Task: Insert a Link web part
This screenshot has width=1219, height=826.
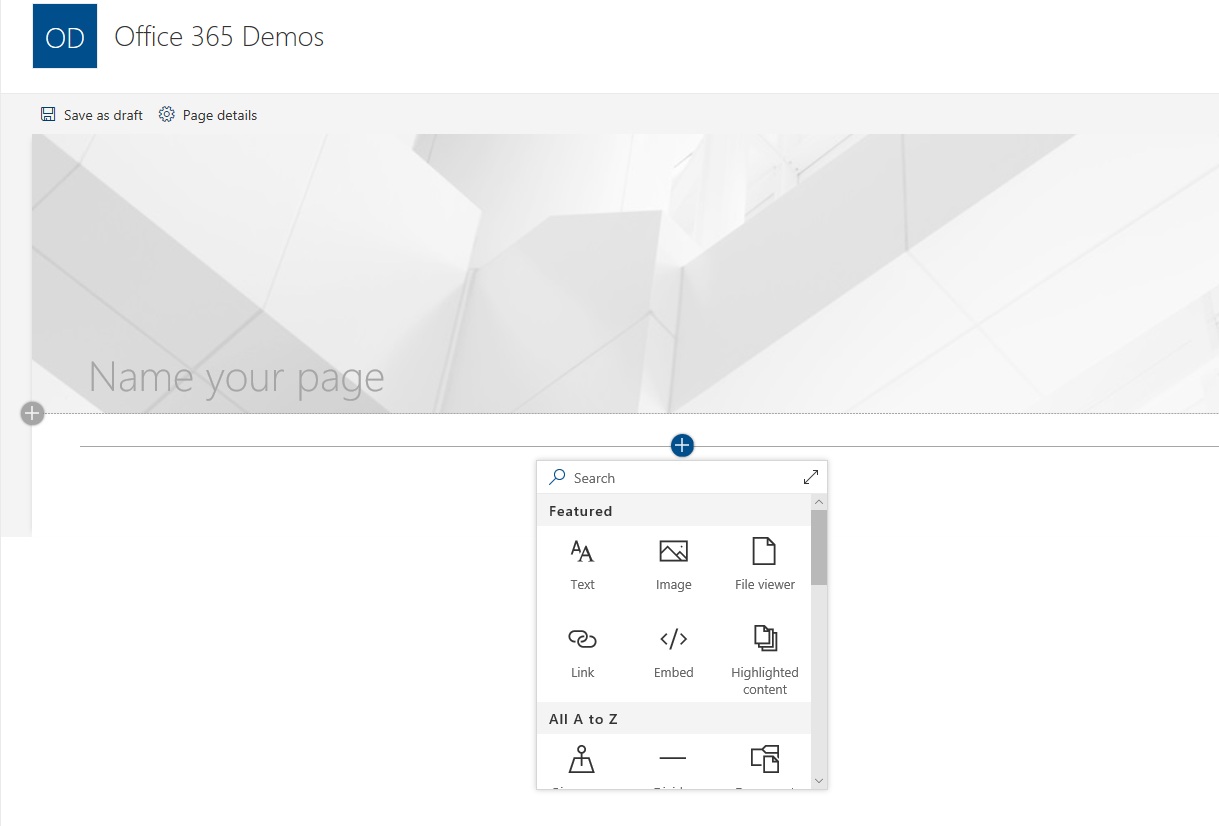Action: tap(583, 653)
